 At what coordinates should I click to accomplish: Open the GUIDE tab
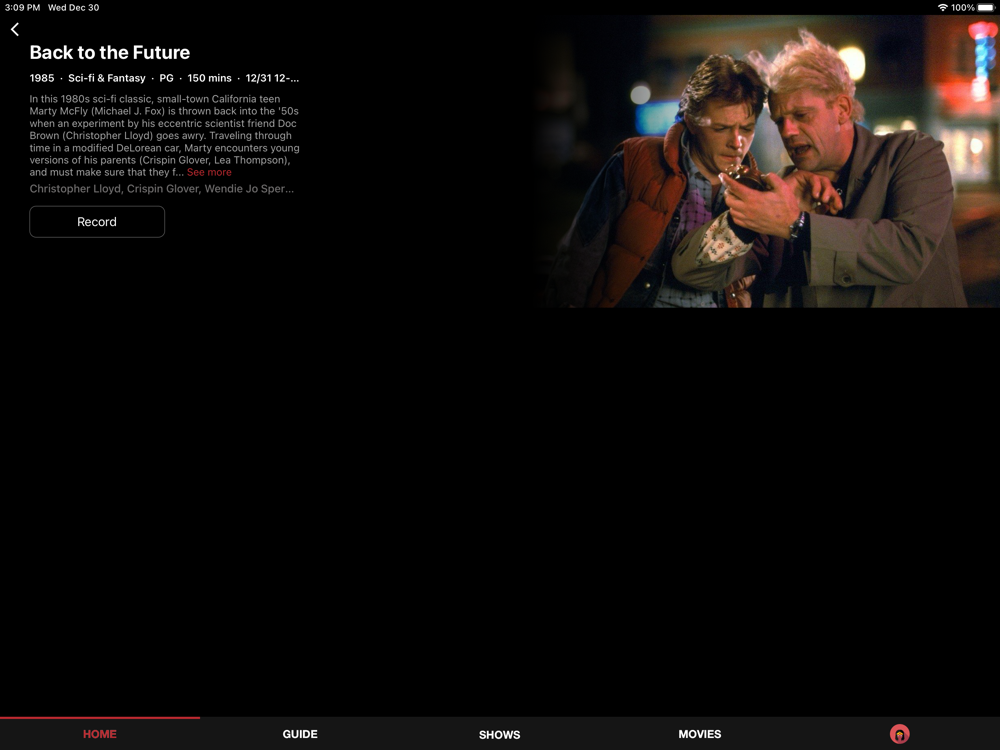point(300,734)
